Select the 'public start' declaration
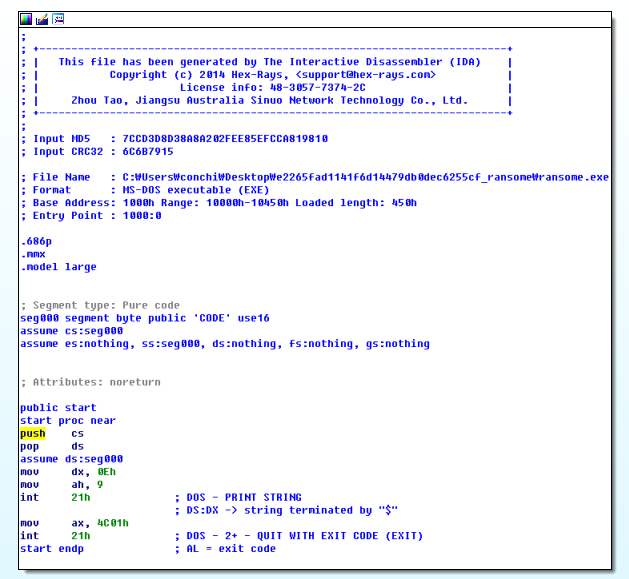 (x=57, y=408)
